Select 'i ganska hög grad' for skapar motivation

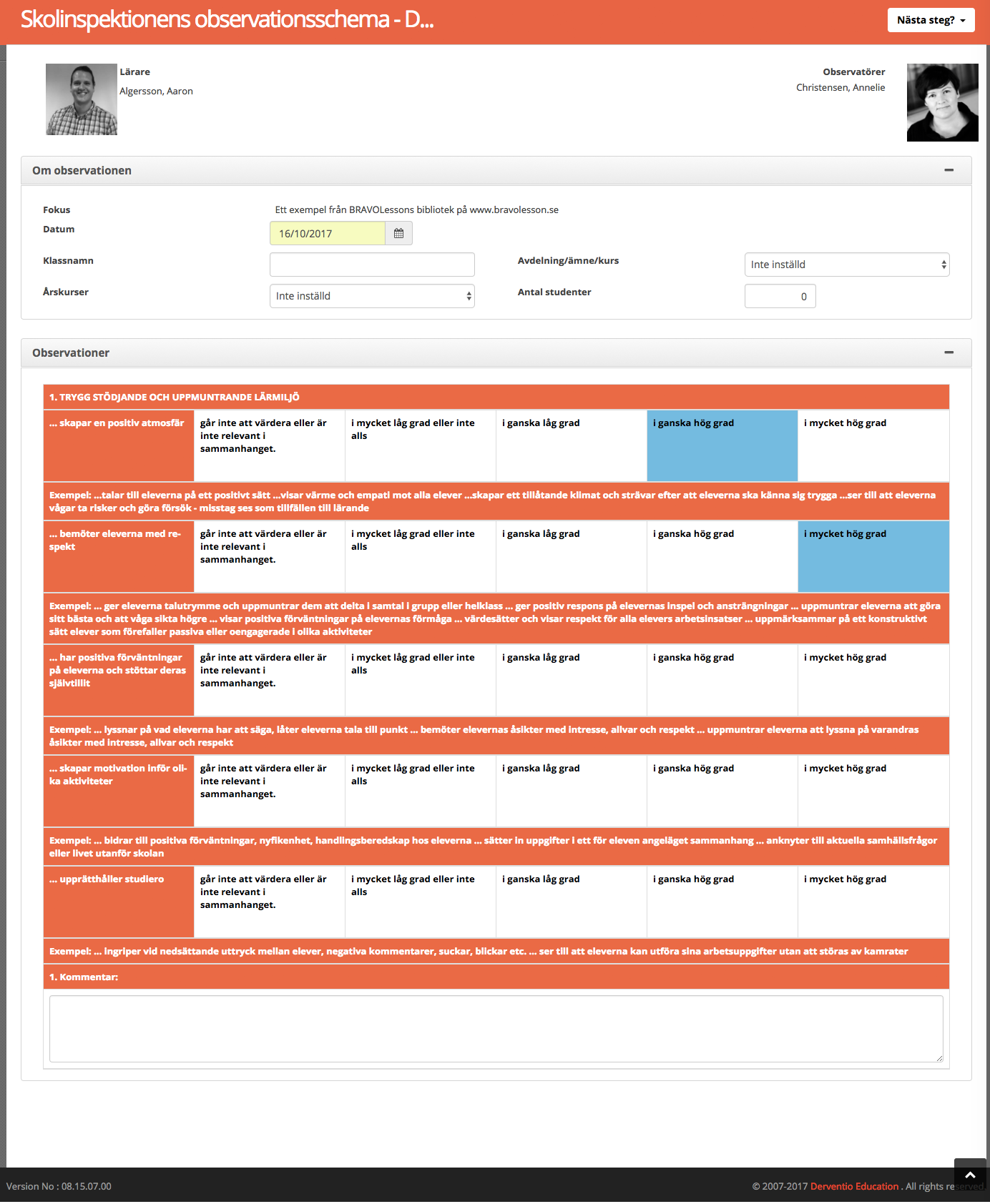pos(722,791)
